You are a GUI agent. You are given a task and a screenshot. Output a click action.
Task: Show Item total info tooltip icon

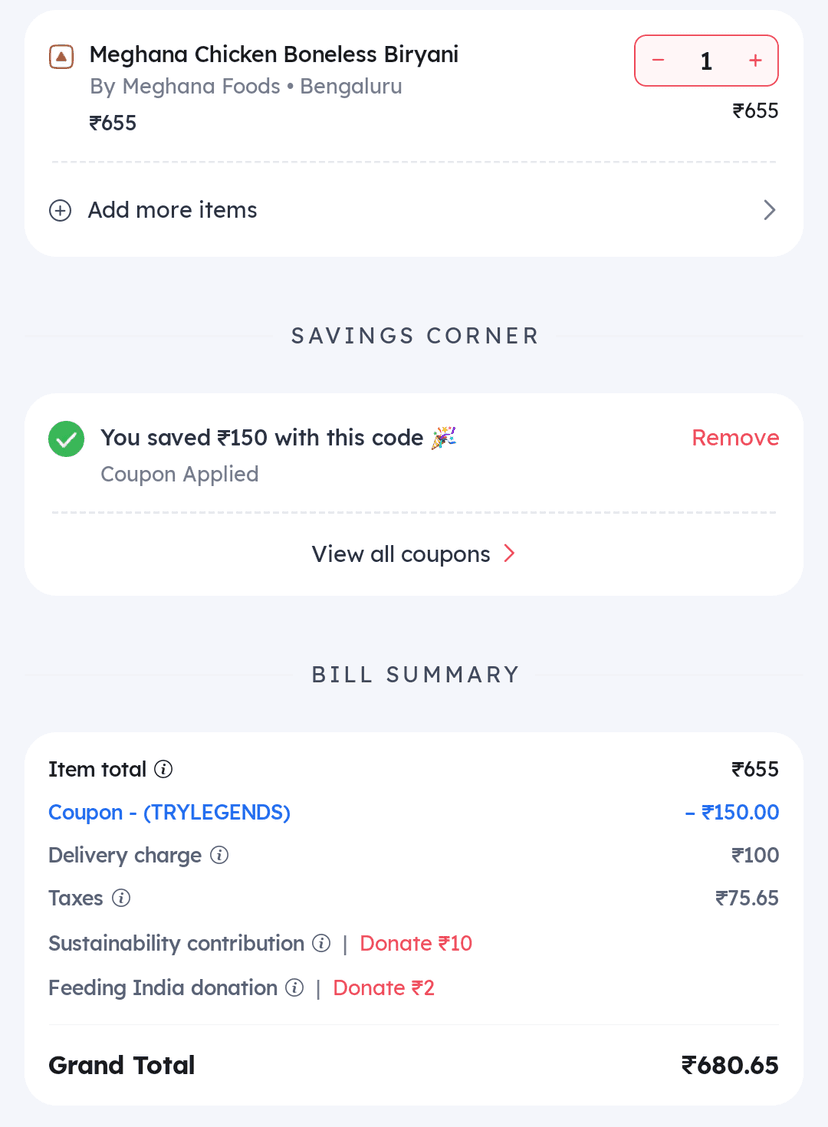click(x=164, y=769)
